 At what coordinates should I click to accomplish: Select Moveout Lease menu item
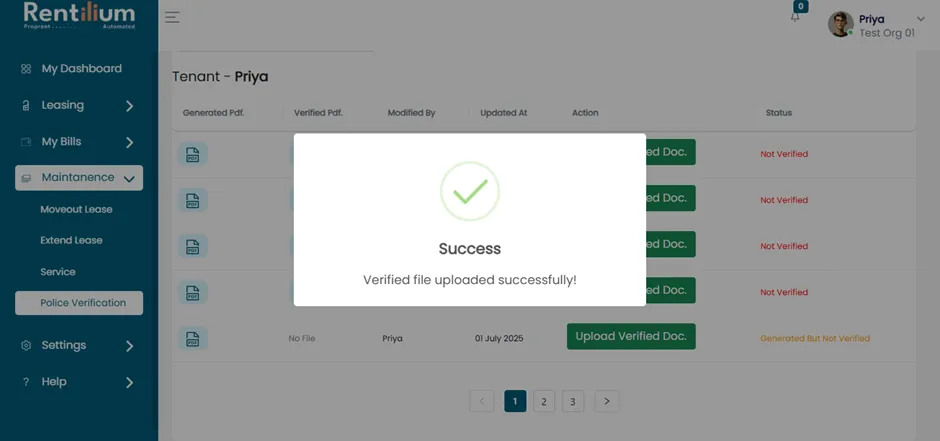pyautogui.click(x=76, y=209)
